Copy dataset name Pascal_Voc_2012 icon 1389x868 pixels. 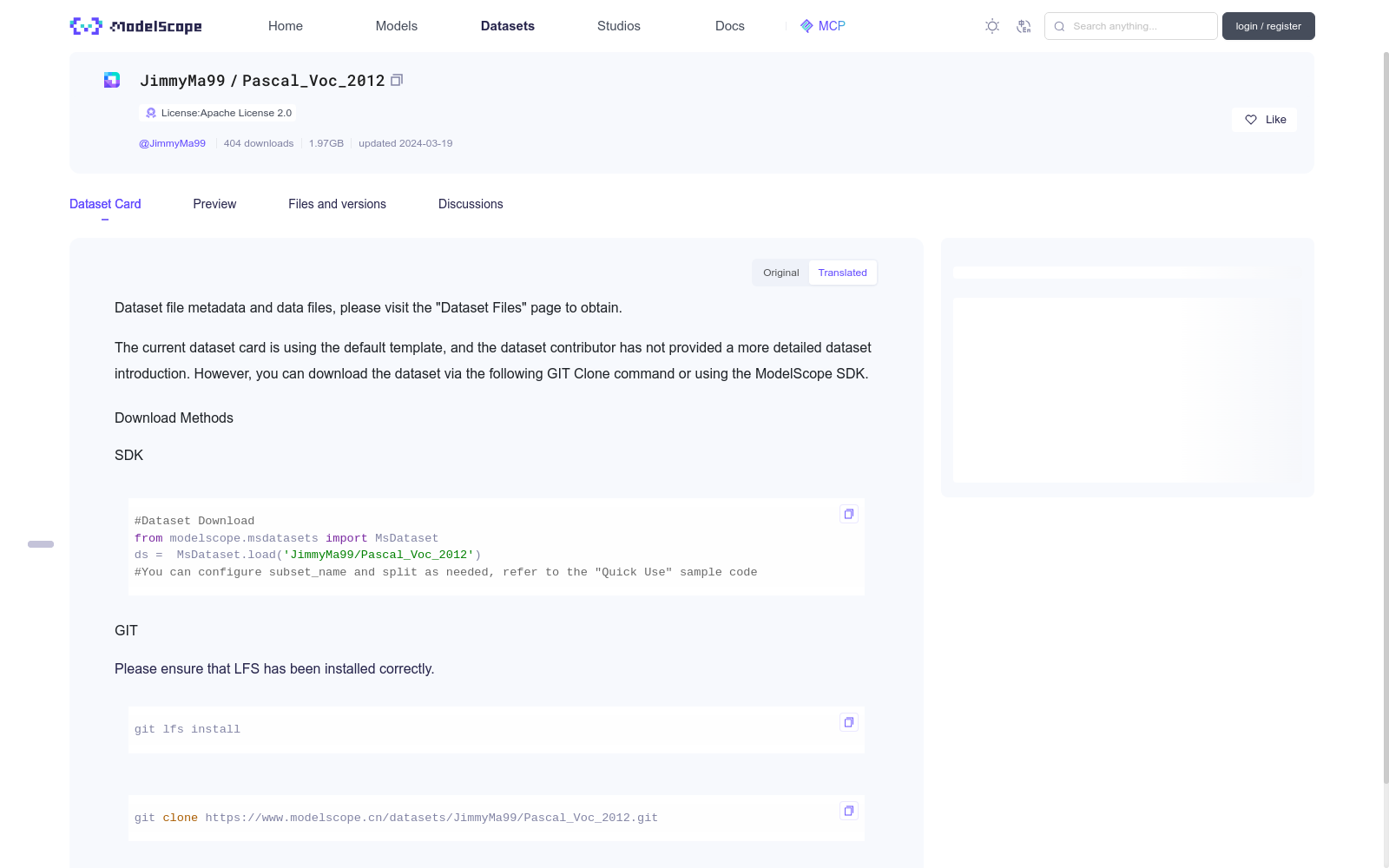(397, 80)
